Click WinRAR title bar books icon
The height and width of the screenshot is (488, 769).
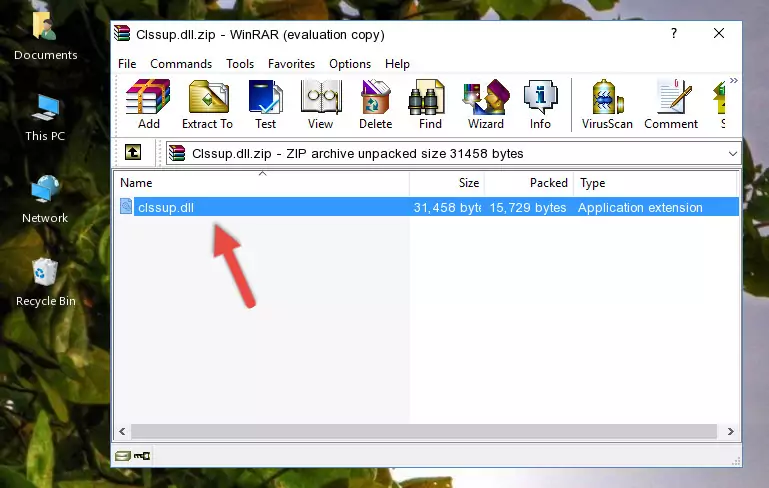[122, 33]
